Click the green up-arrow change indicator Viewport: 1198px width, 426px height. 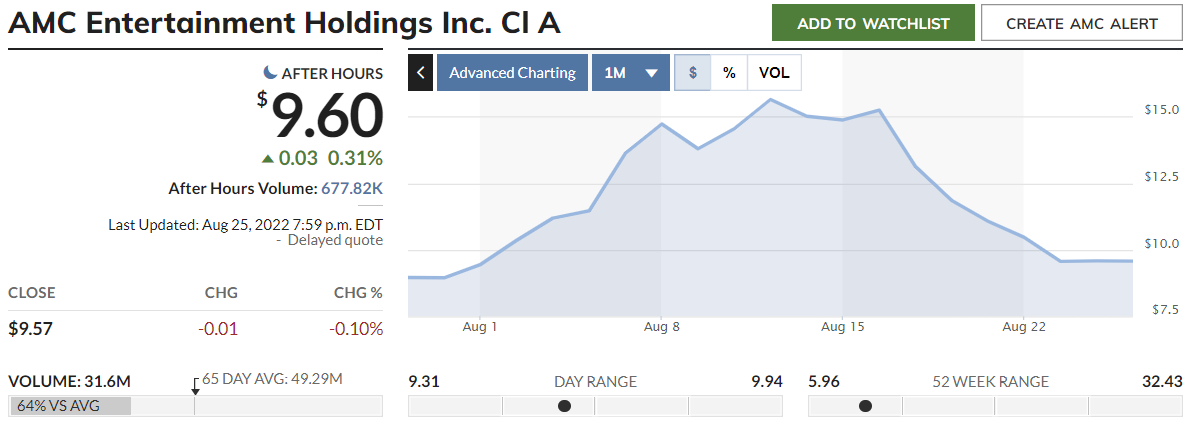tap(267, 158)
